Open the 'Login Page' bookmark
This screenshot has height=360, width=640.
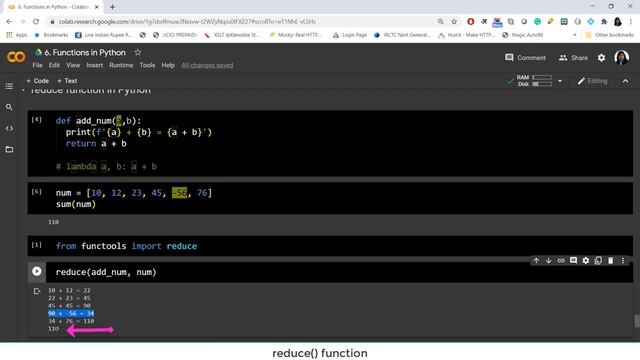[x=350, y=35]
